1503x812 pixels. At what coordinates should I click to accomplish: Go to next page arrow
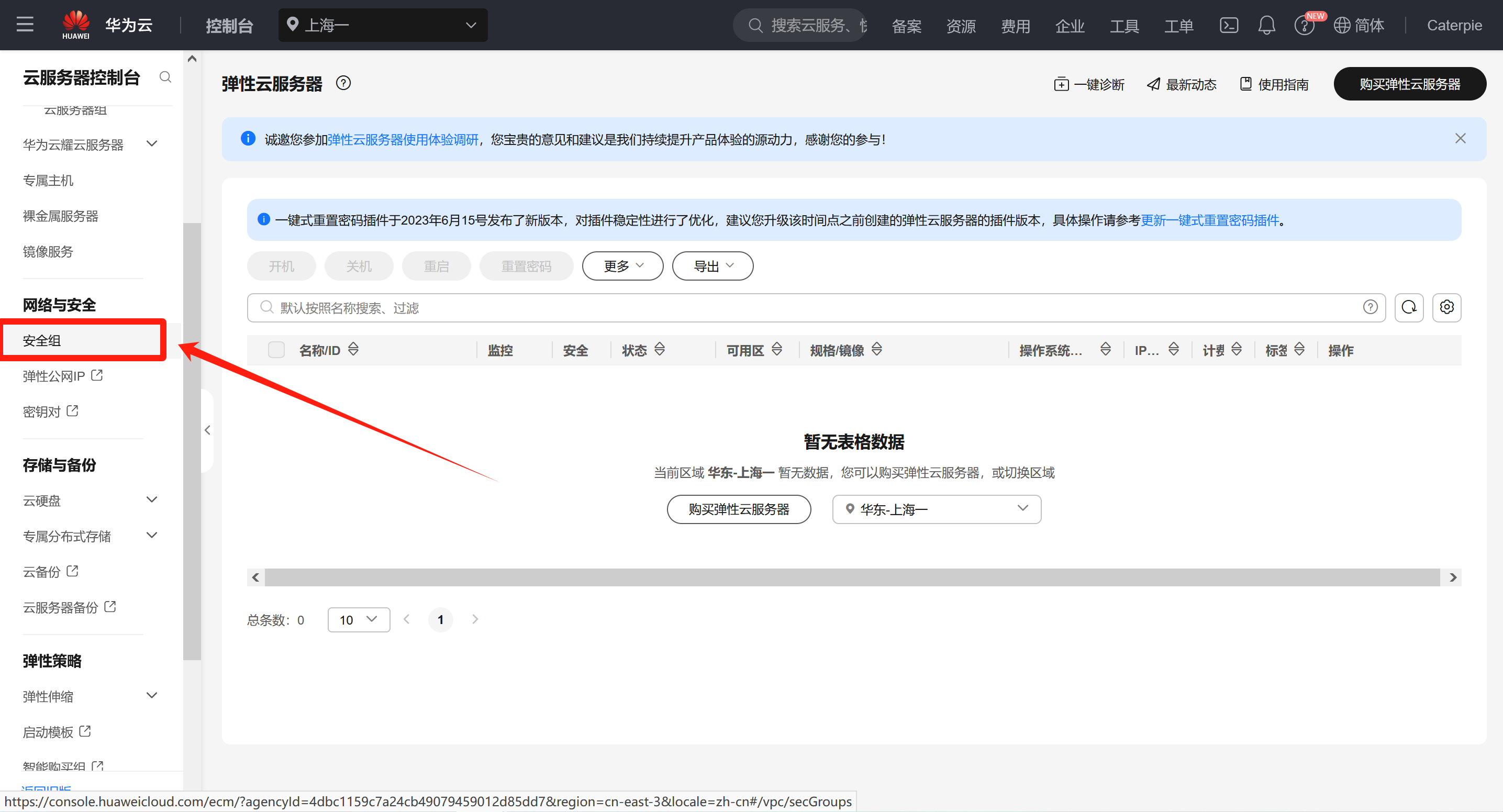(475, 619)
